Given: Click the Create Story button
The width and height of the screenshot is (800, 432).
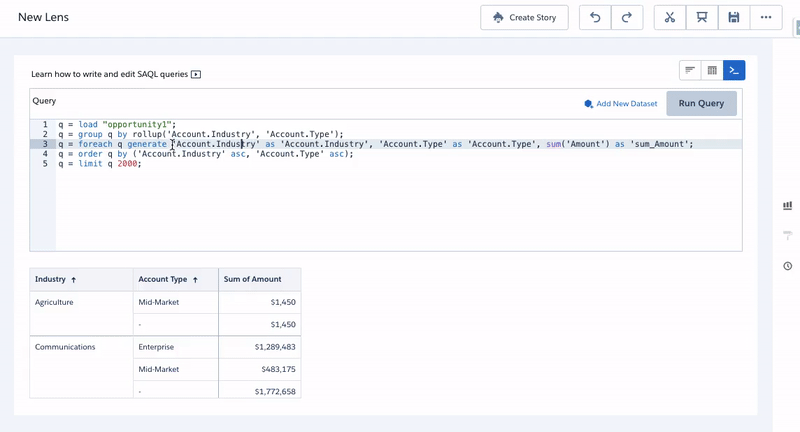Looking at the screenshot, I should point(524,17).
